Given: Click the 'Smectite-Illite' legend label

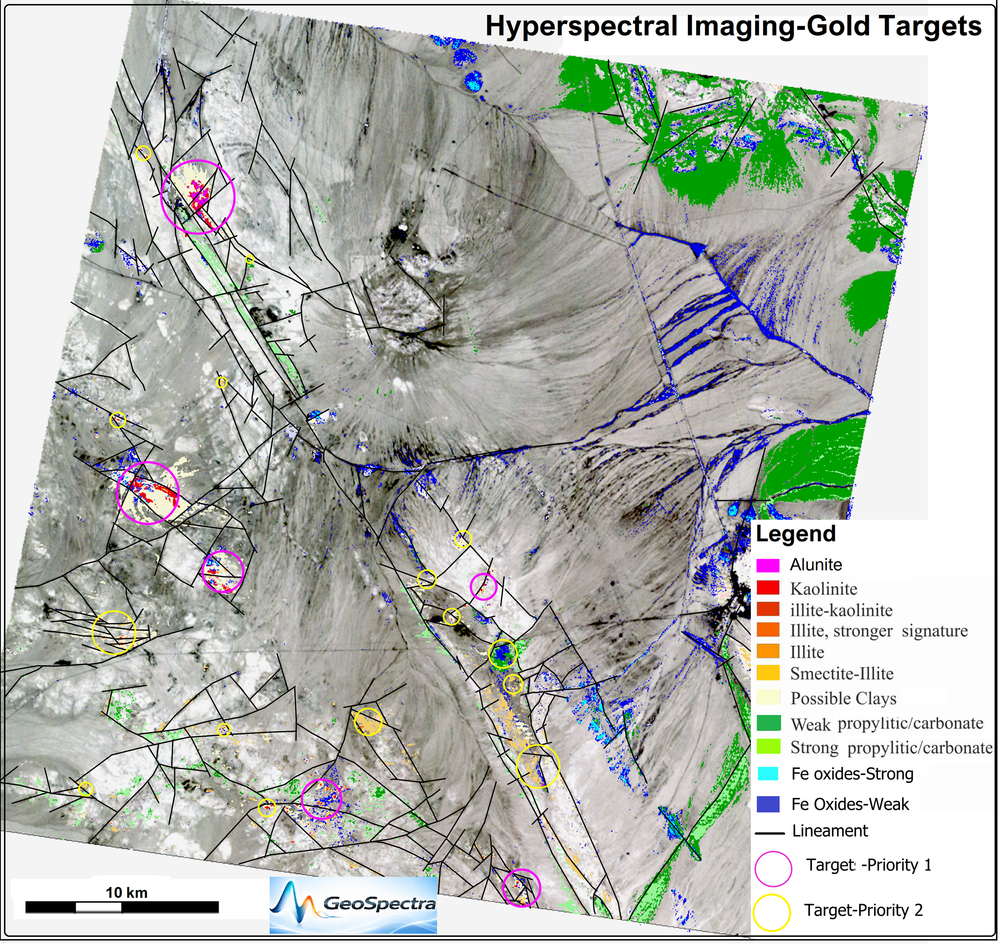Looking at the screenshot, I should tap(842, 673).
